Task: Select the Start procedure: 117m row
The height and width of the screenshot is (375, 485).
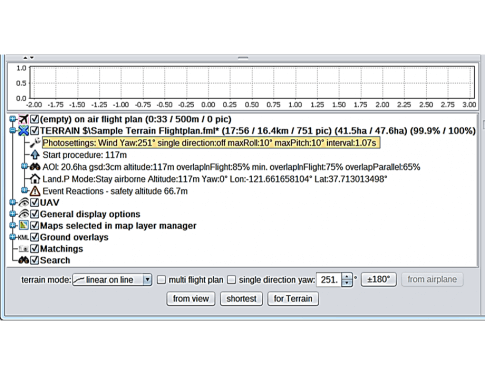Action: point(85,155)
